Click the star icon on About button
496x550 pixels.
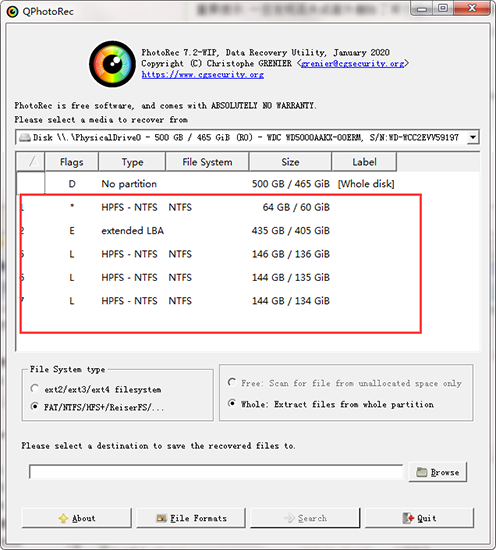[x=63, y=518]
